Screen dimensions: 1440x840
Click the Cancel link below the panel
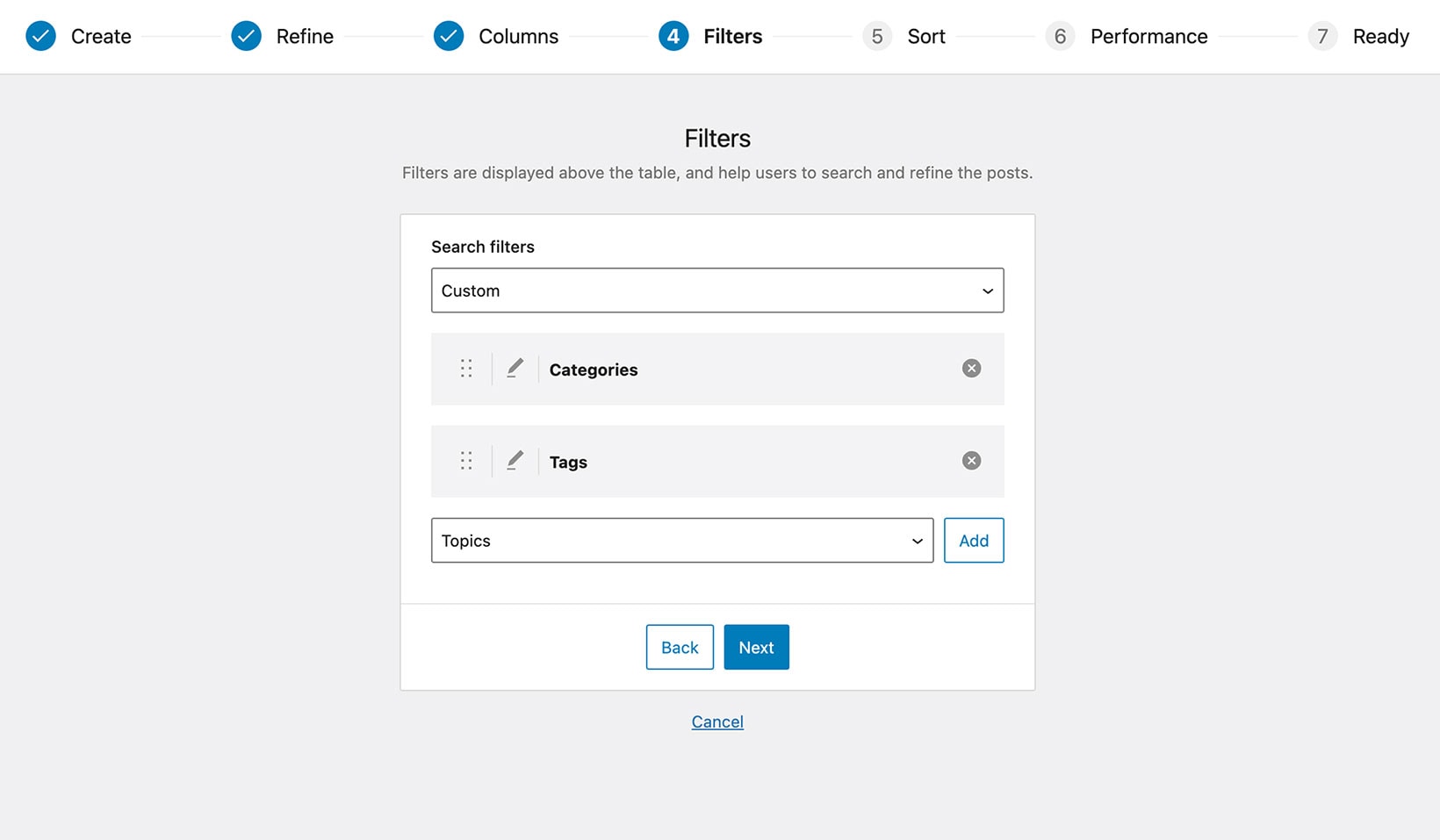click(716, 721)
